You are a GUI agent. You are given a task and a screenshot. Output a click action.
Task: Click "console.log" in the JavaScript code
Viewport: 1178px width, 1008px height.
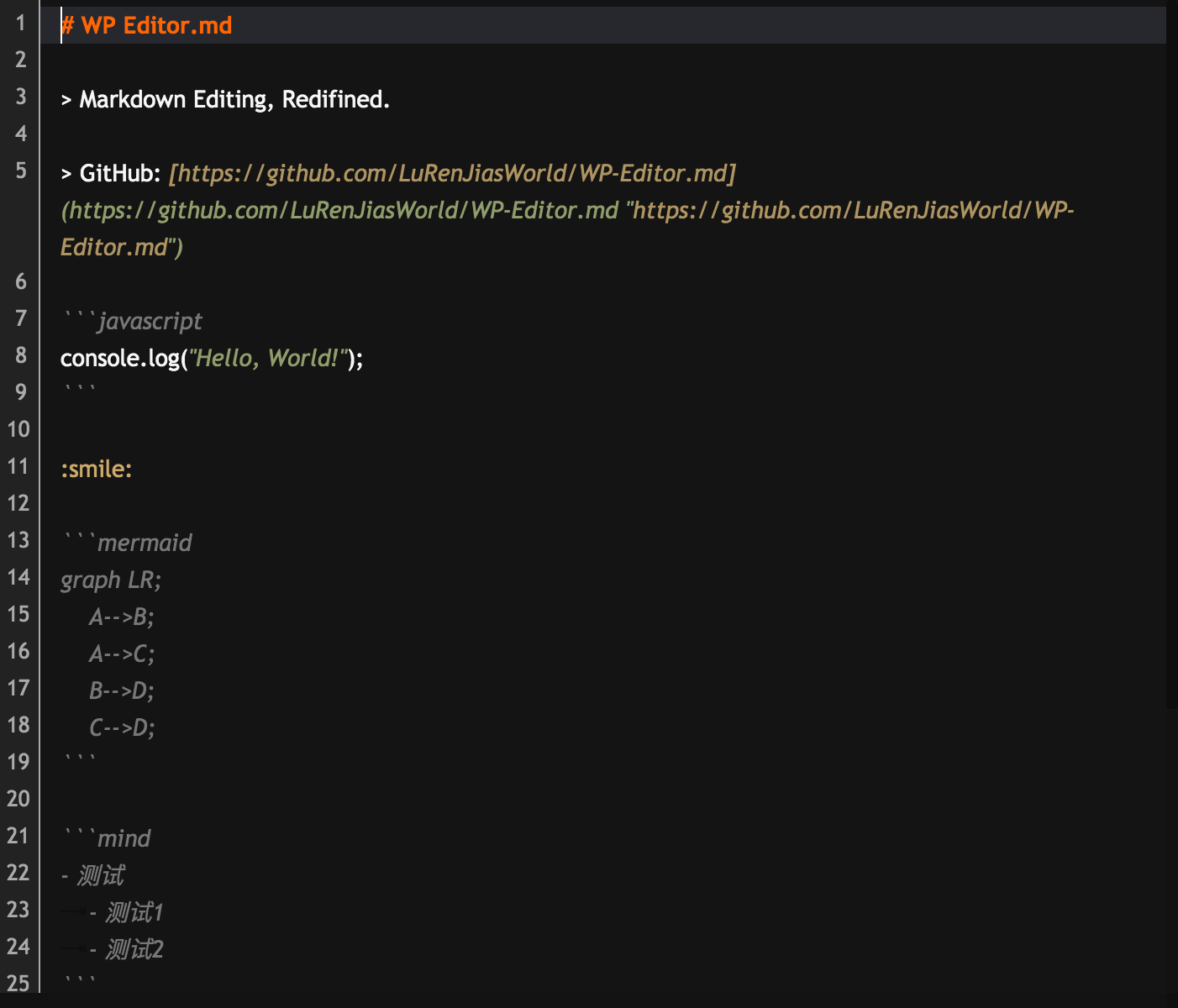coord(120,358)
